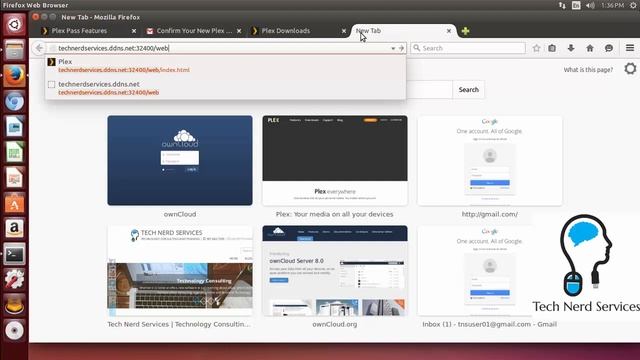Viewport: 640px width, 360px height.
Task: Open LibreOffice Writer from the launcher
Action: 14,127
